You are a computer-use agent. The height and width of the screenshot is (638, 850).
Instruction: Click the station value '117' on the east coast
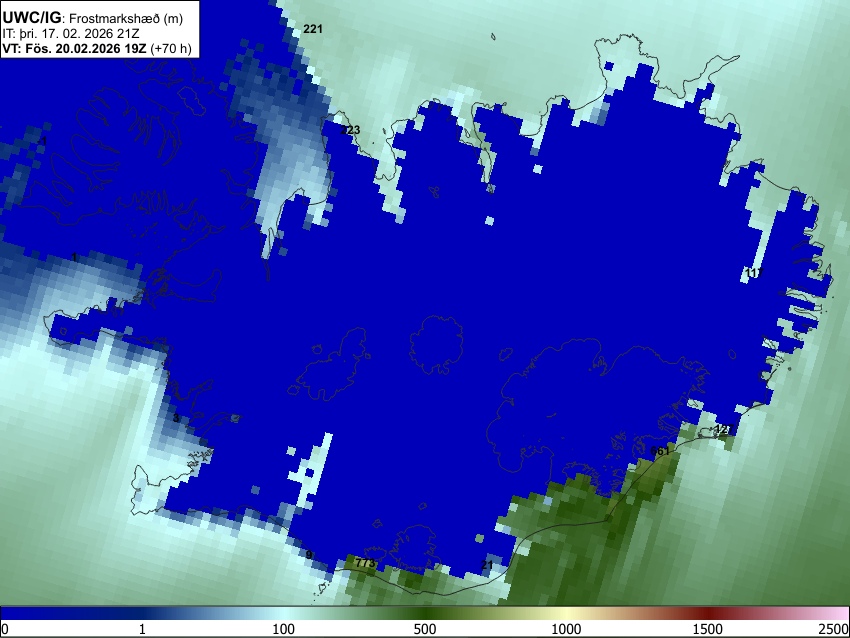755,272
